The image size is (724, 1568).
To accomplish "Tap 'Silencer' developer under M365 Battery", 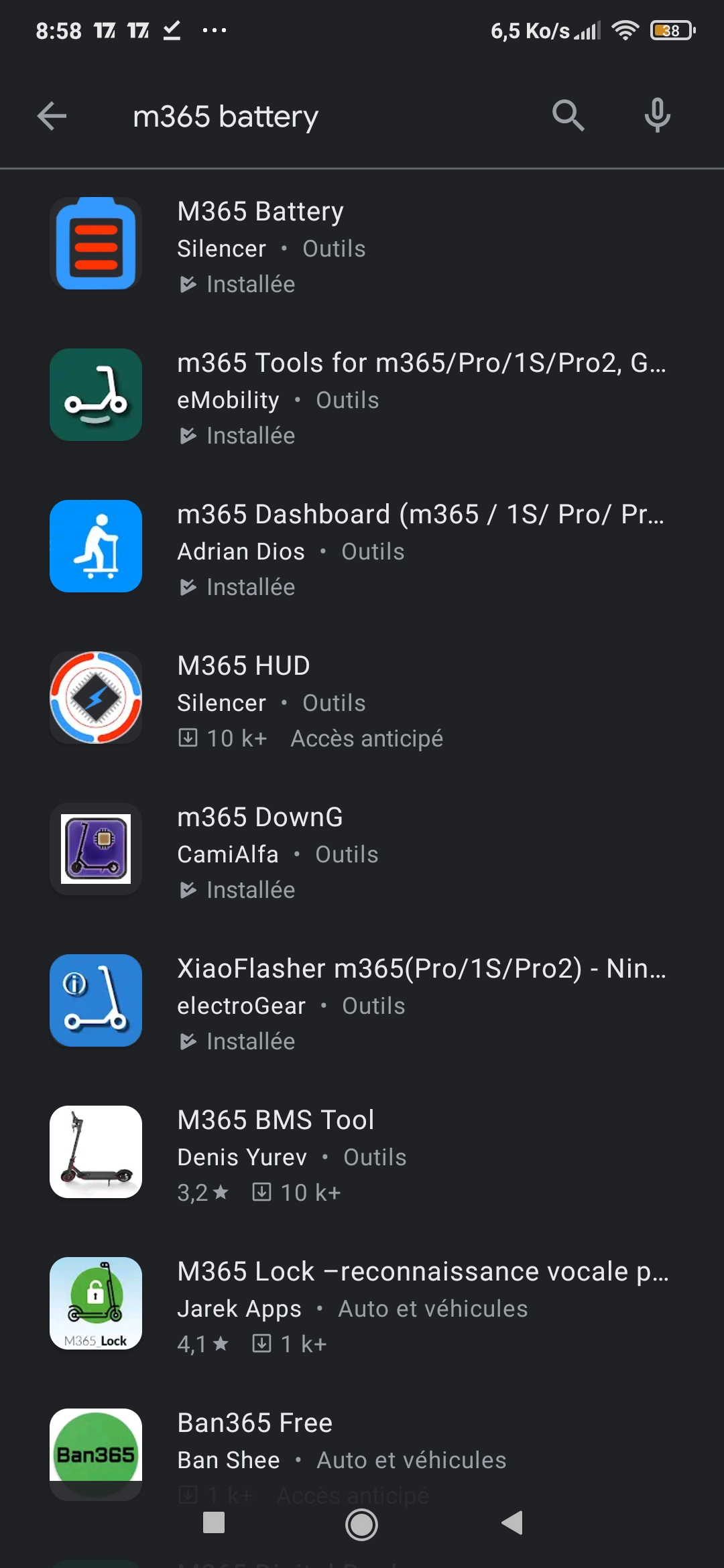I will click(222, 249).
